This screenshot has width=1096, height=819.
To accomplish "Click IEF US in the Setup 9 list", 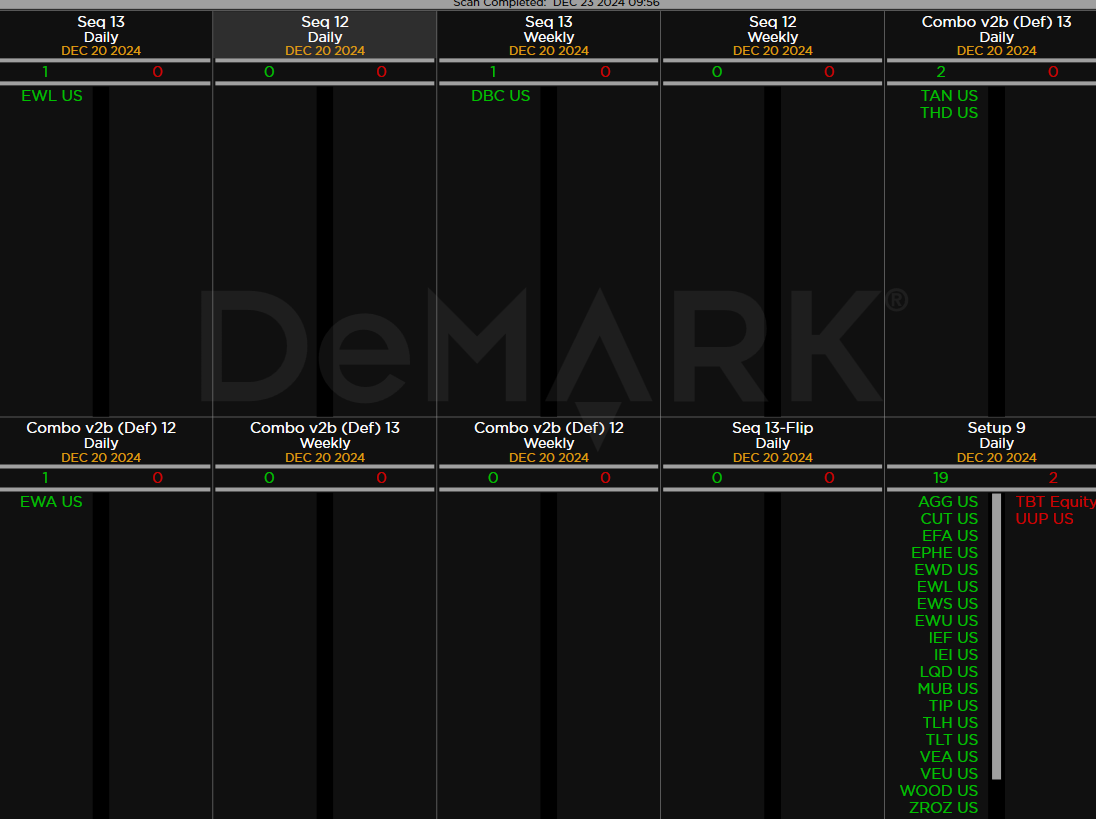I will 953,638.
